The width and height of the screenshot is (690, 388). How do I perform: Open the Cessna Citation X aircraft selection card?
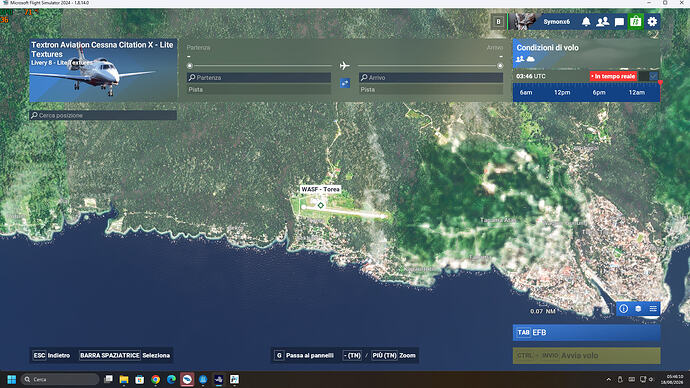click(x=103, y=71)
